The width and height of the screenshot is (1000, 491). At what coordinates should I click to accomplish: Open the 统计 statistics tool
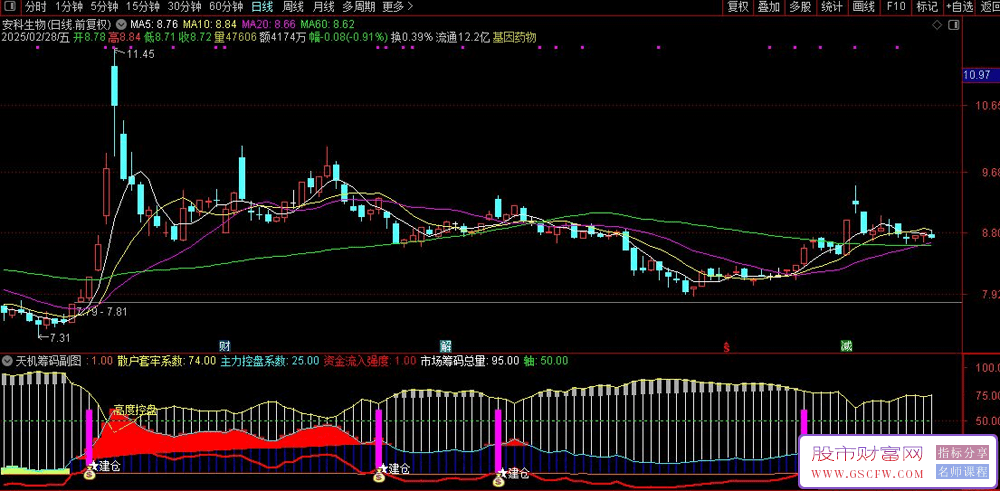click(831, 7)
